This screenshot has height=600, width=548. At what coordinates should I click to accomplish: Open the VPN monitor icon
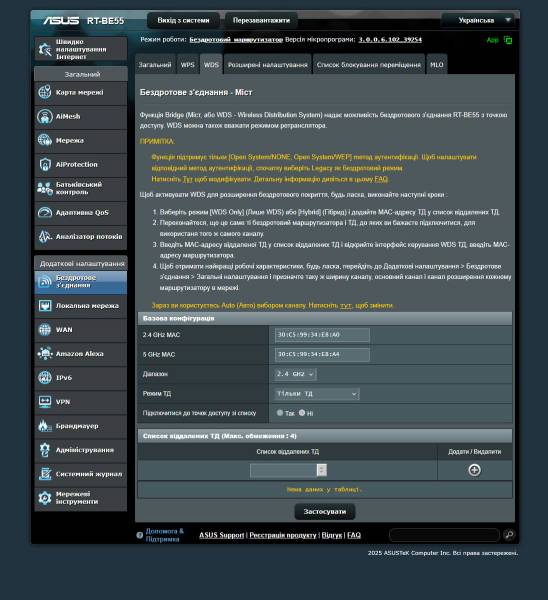click(45, 402)
